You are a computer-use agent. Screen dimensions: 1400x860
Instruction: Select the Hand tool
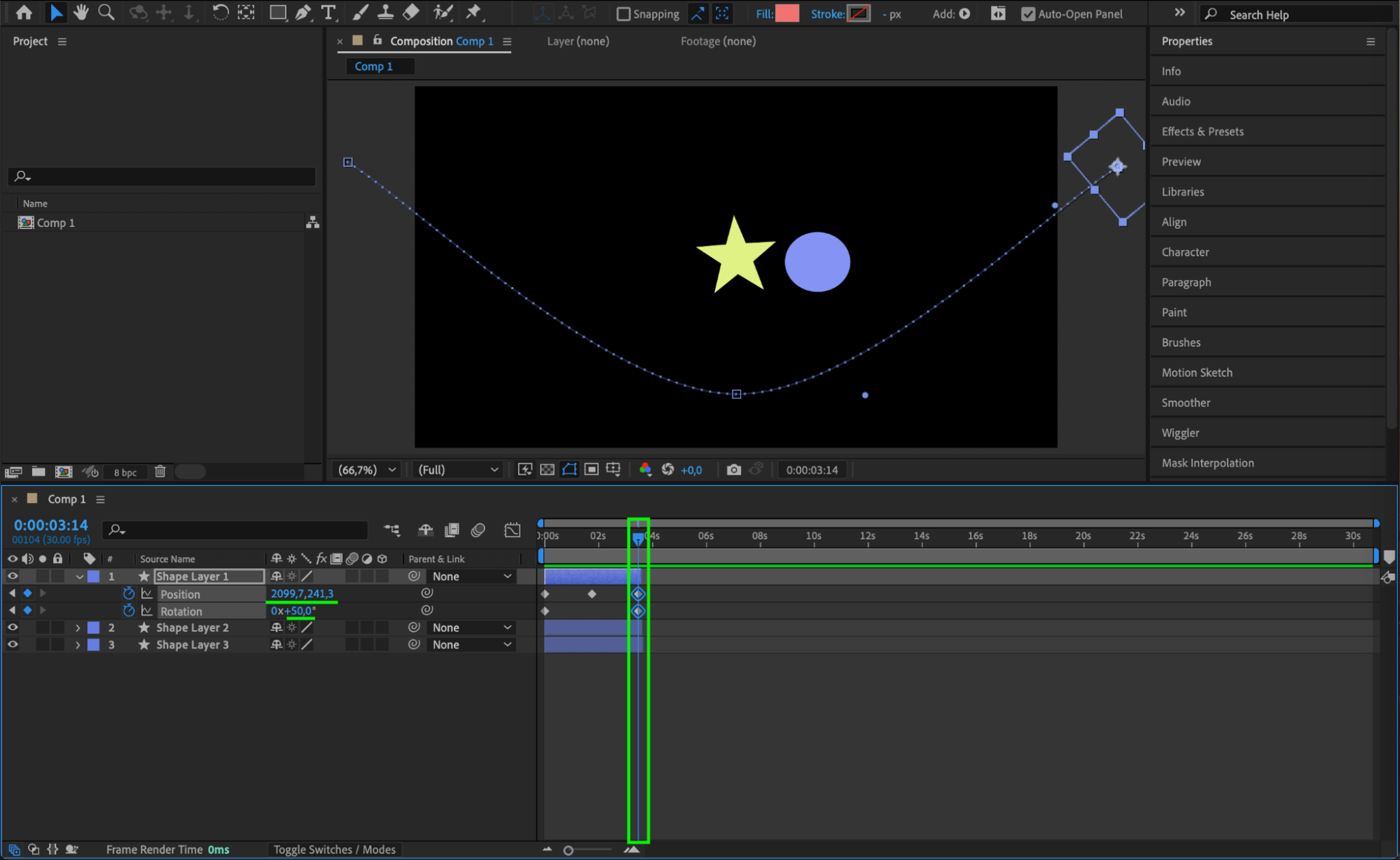(81, 12)
